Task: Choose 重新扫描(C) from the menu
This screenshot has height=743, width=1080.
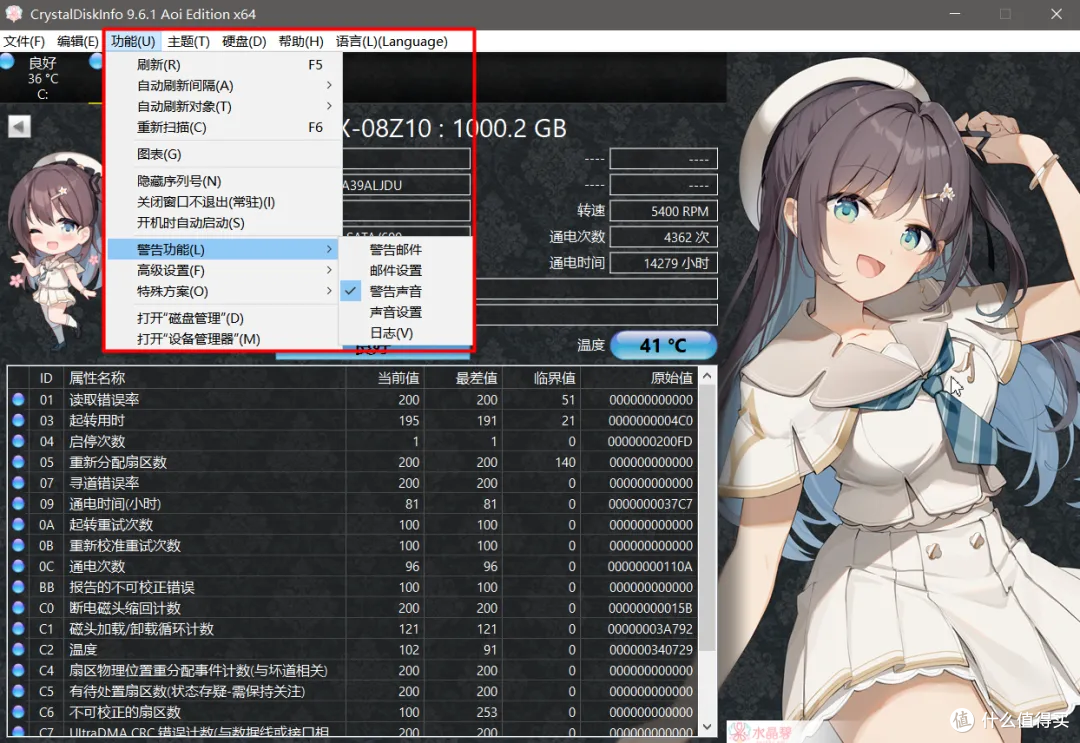Action: 225,127
